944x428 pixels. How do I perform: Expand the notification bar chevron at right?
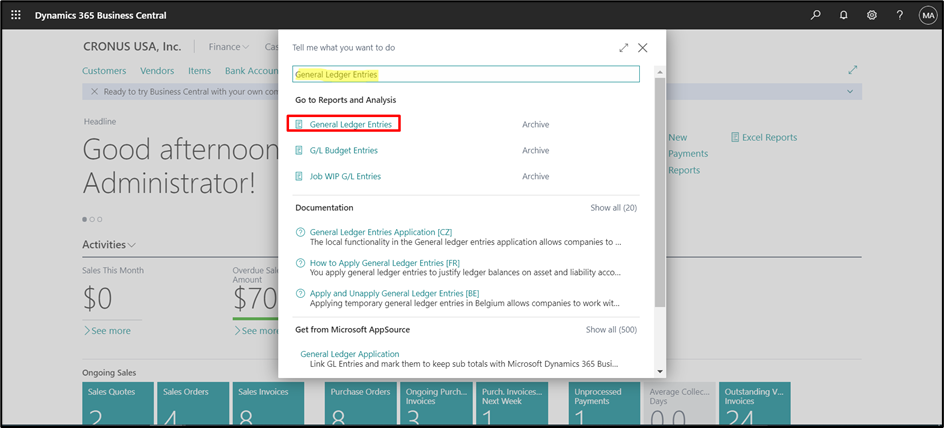850,91
